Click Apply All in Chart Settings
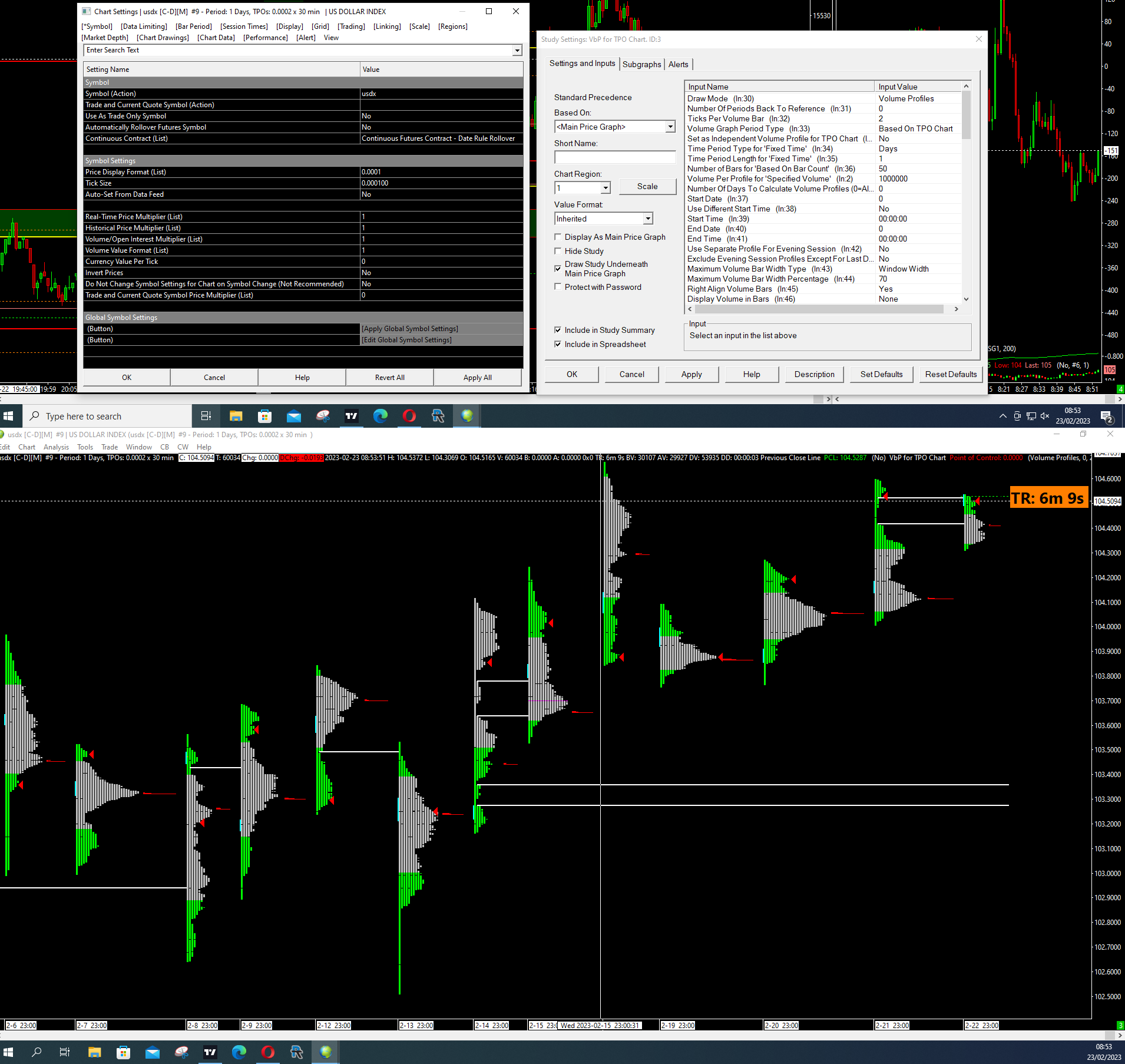This screenshot has width=1125, height=1064. (x=478, y=378)
